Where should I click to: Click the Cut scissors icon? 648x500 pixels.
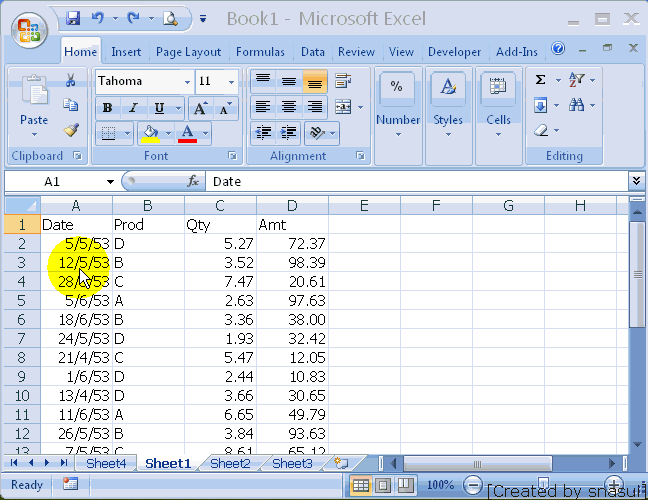click(x=71, y=81)
